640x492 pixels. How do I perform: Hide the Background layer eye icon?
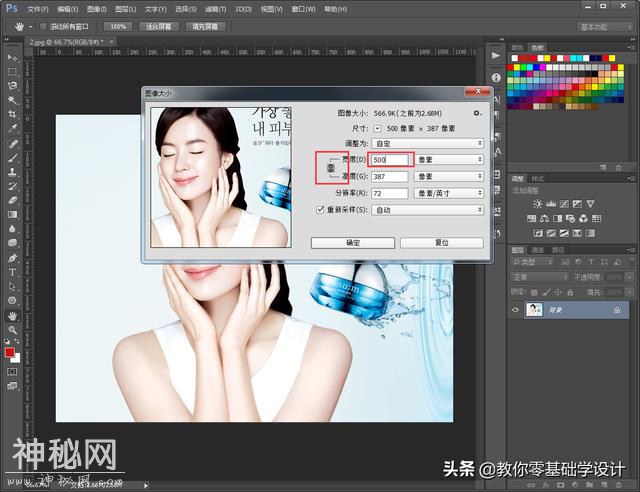[x=515, y=310]
